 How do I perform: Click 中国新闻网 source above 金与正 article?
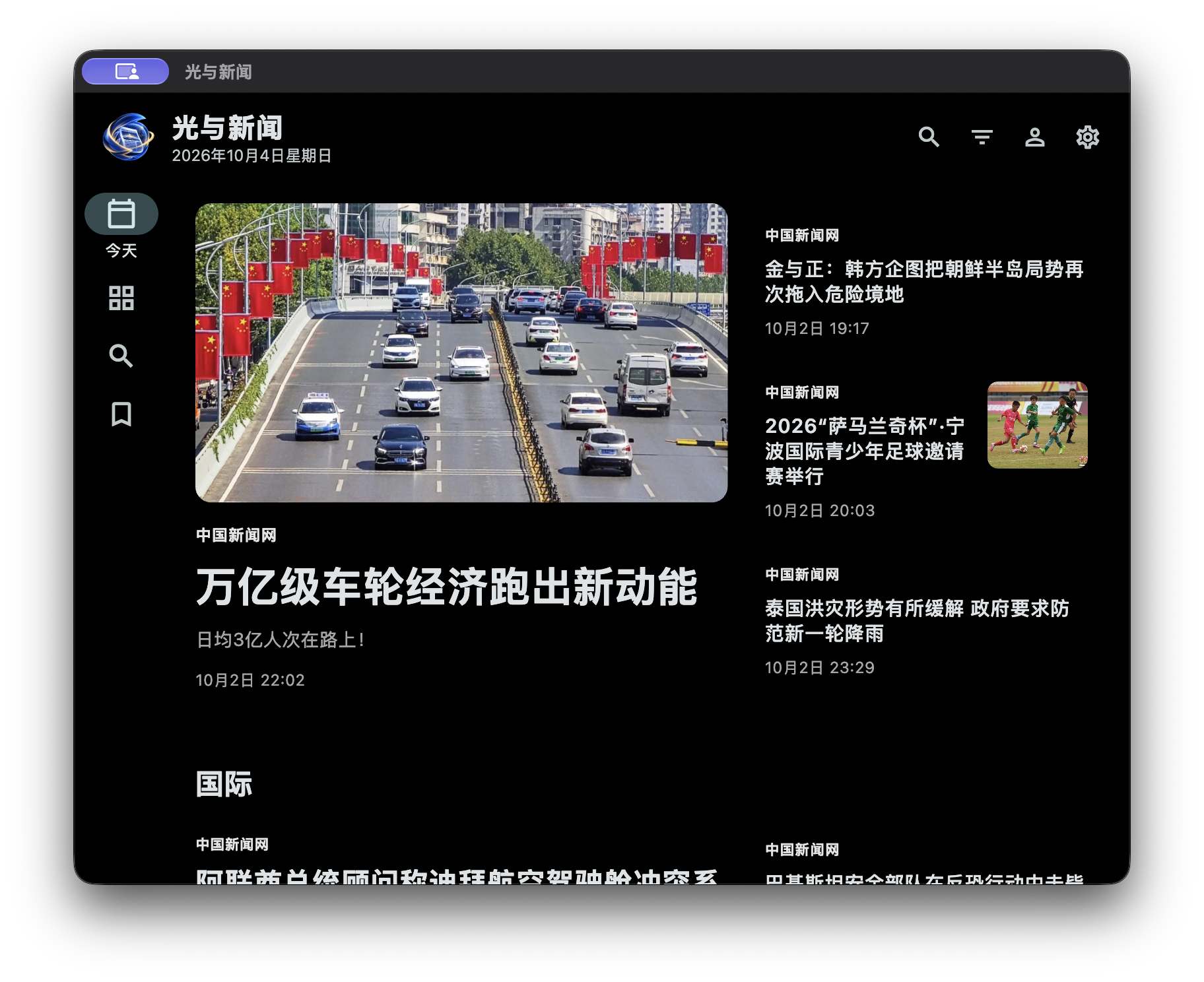point(802,236)
